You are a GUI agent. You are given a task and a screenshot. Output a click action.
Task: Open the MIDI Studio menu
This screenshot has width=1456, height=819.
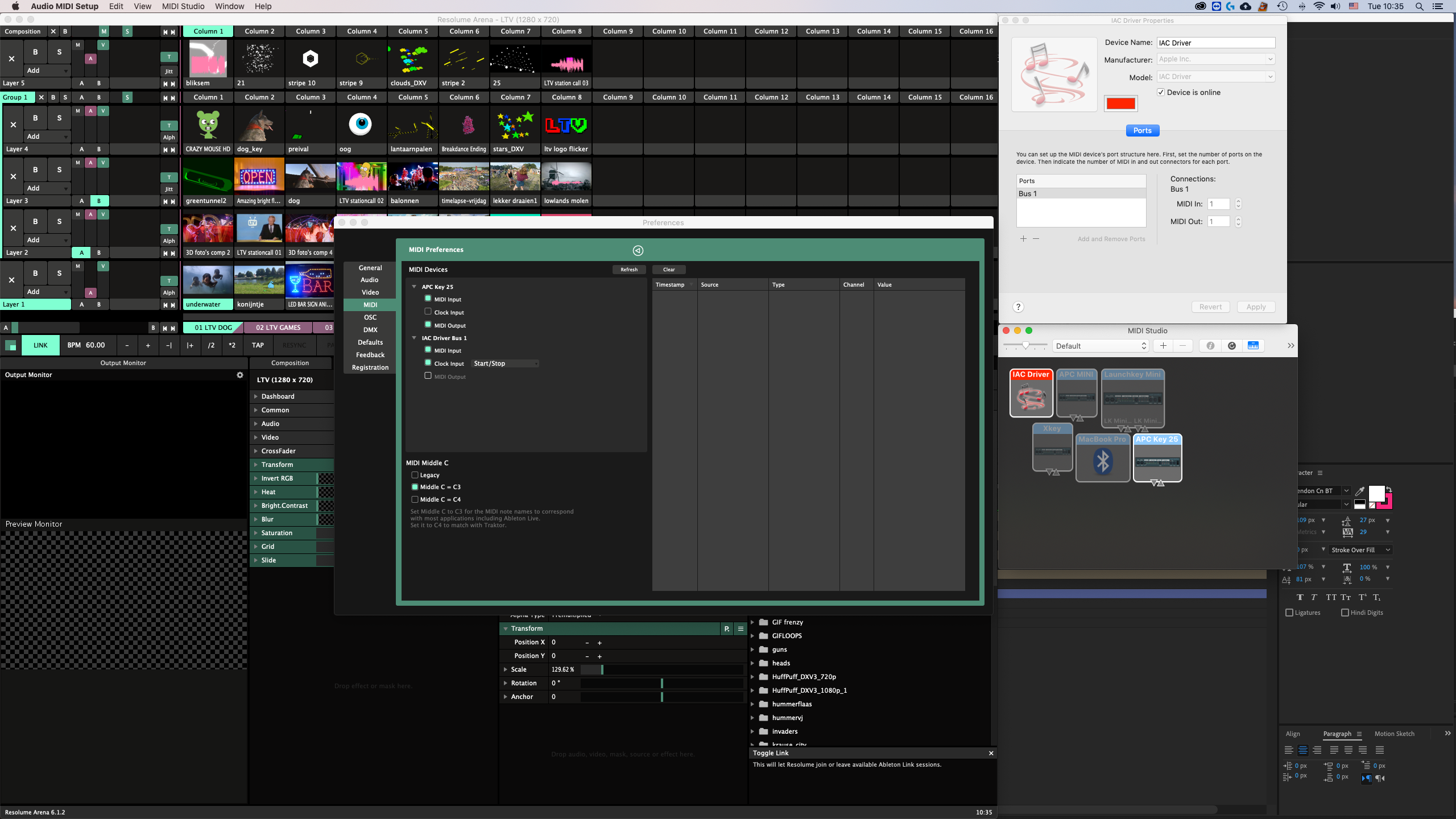tap(183, 6)
